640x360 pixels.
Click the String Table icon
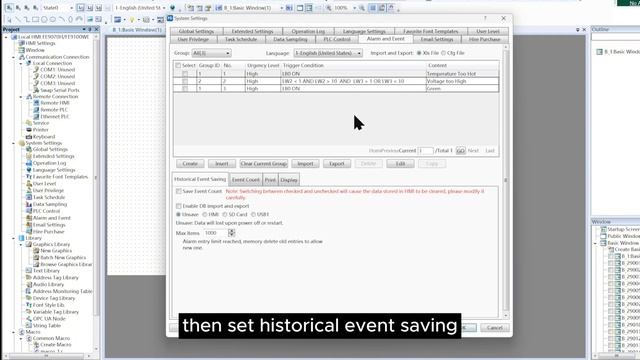click(29, 326)
